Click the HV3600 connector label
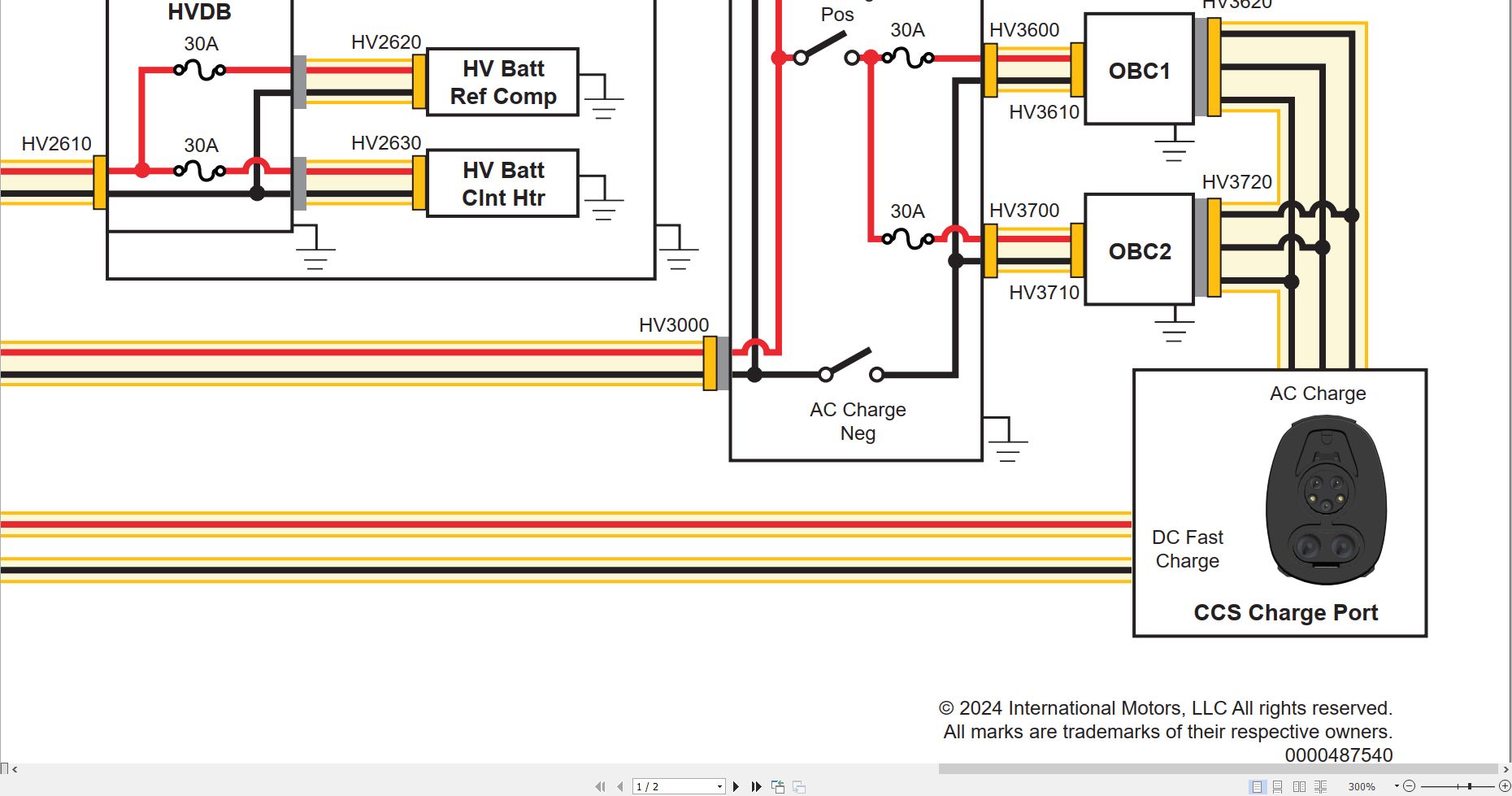Screen dimensions: 1512x796 tap(1024, 30)
